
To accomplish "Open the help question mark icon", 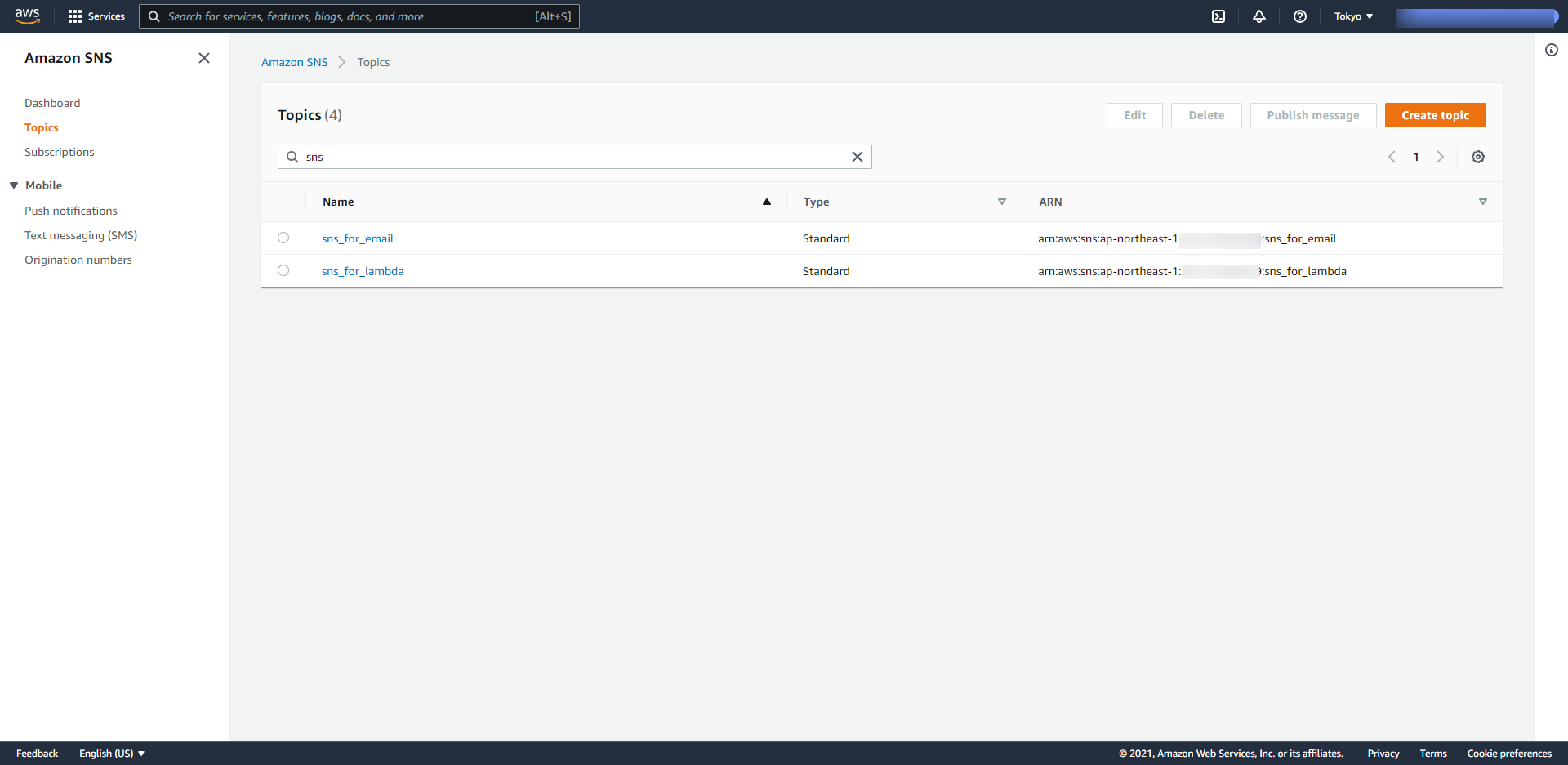I will point(1299,16).
